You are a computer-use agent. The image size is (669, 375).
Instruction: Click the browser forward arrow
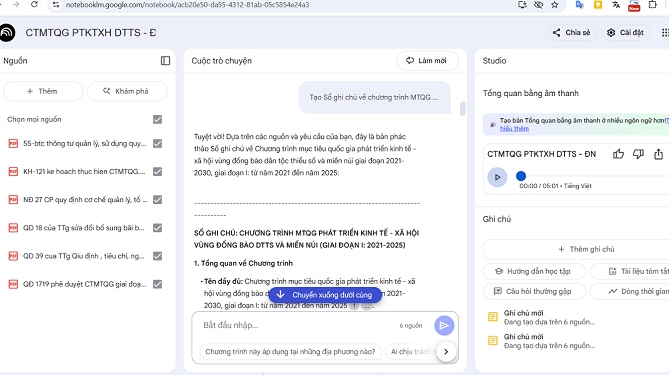pyautogui.click(x=16, y=4)
